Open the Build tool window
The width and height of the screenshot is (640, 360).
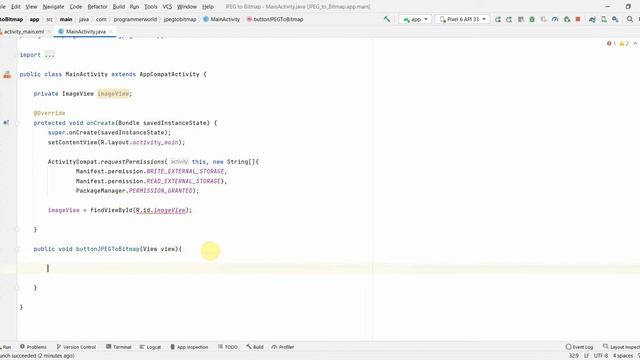point(255,347)
